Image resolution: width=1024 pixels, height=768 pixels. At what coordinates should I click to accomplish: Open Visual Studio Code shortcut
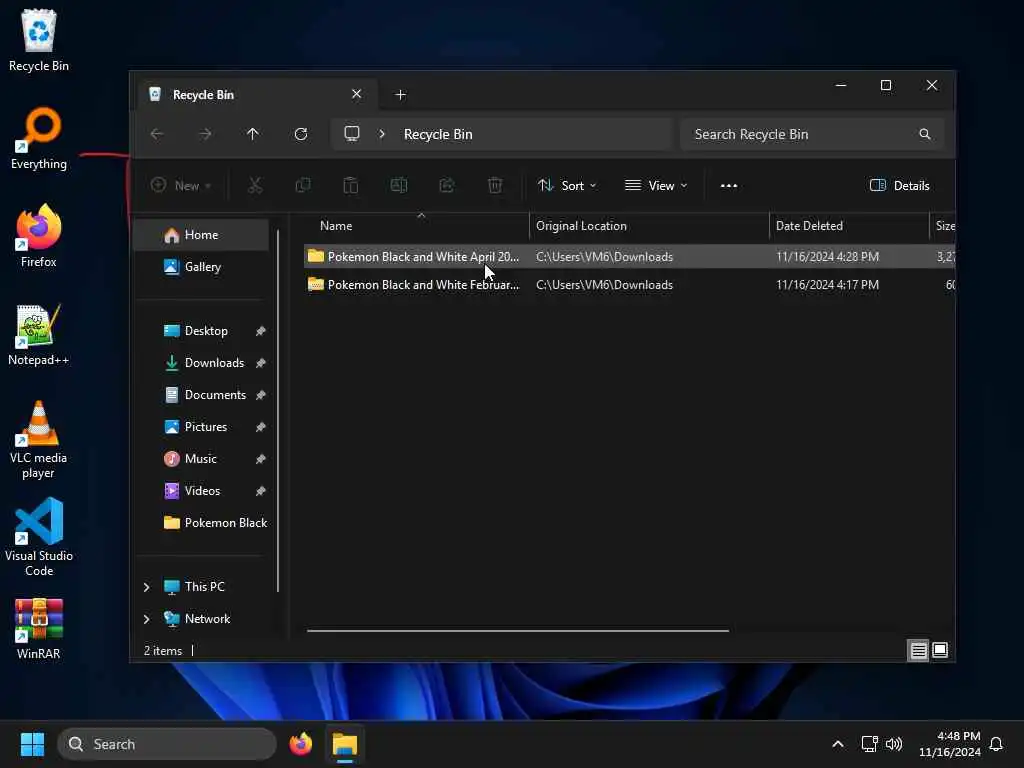pos(39,537)
